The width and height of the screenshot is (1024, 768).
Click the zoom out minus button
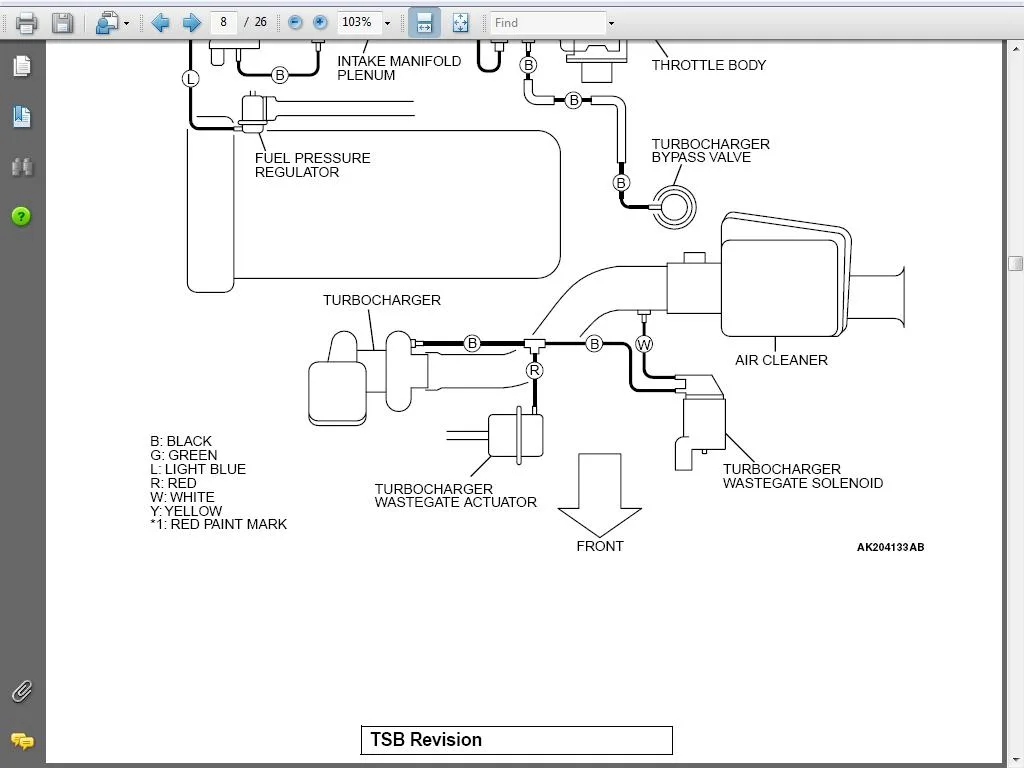pyautogui.click(x=295, y=23)
